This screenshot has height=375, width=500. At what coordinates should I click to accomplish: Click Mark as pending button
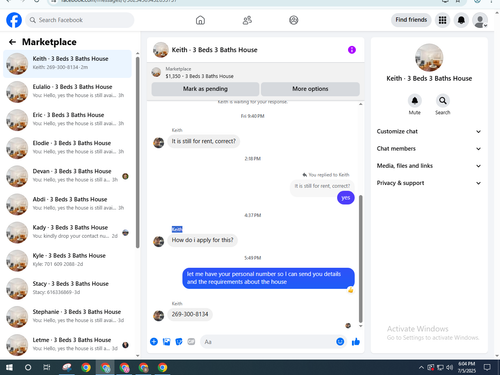(x=205, y=89)
